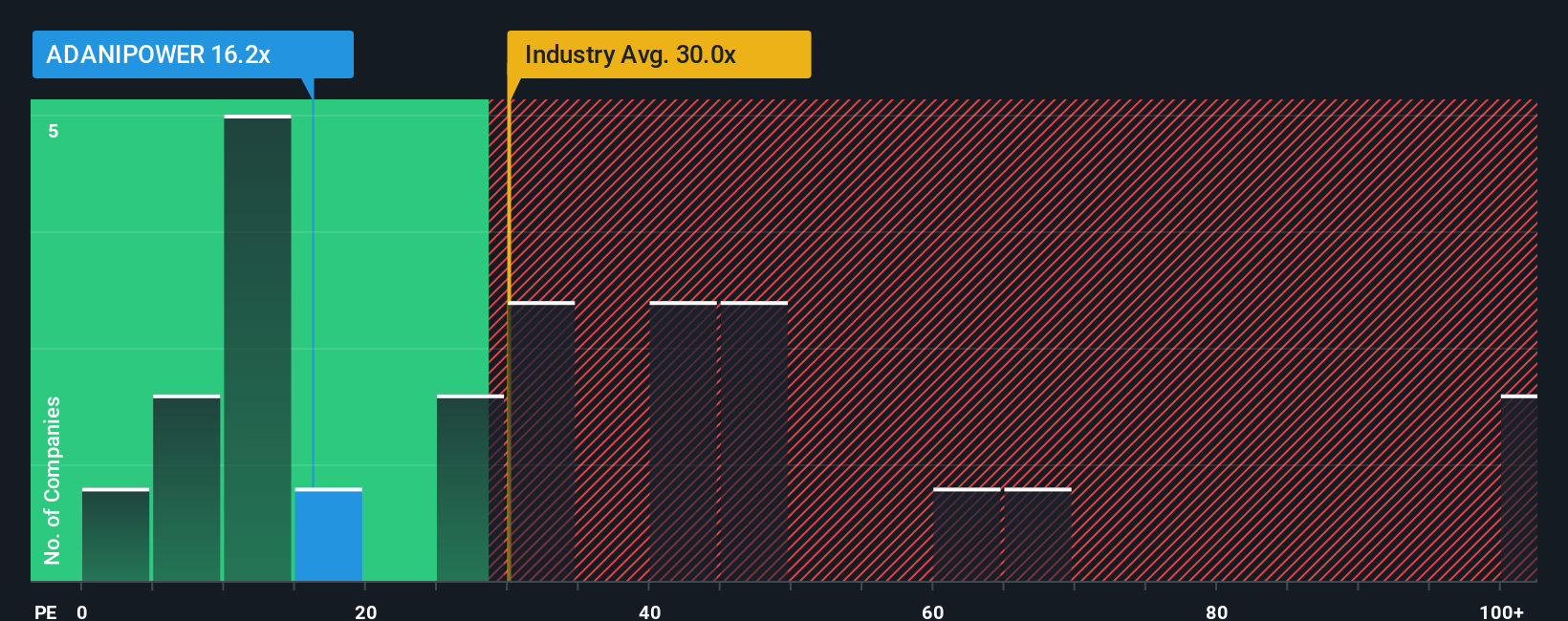Click the x-axis label 0

[x=82, y=611]
